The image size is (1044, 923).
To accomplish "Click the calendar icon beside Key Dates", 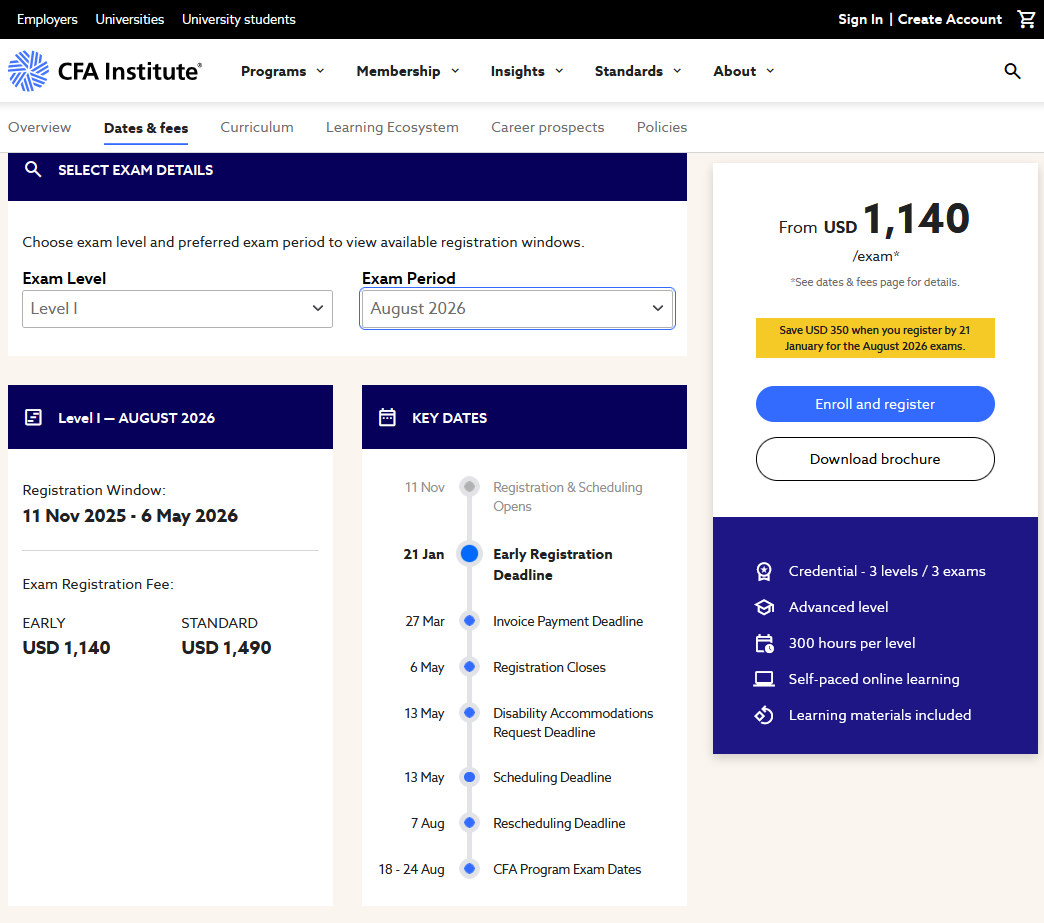I will click(x=387, y=417).
